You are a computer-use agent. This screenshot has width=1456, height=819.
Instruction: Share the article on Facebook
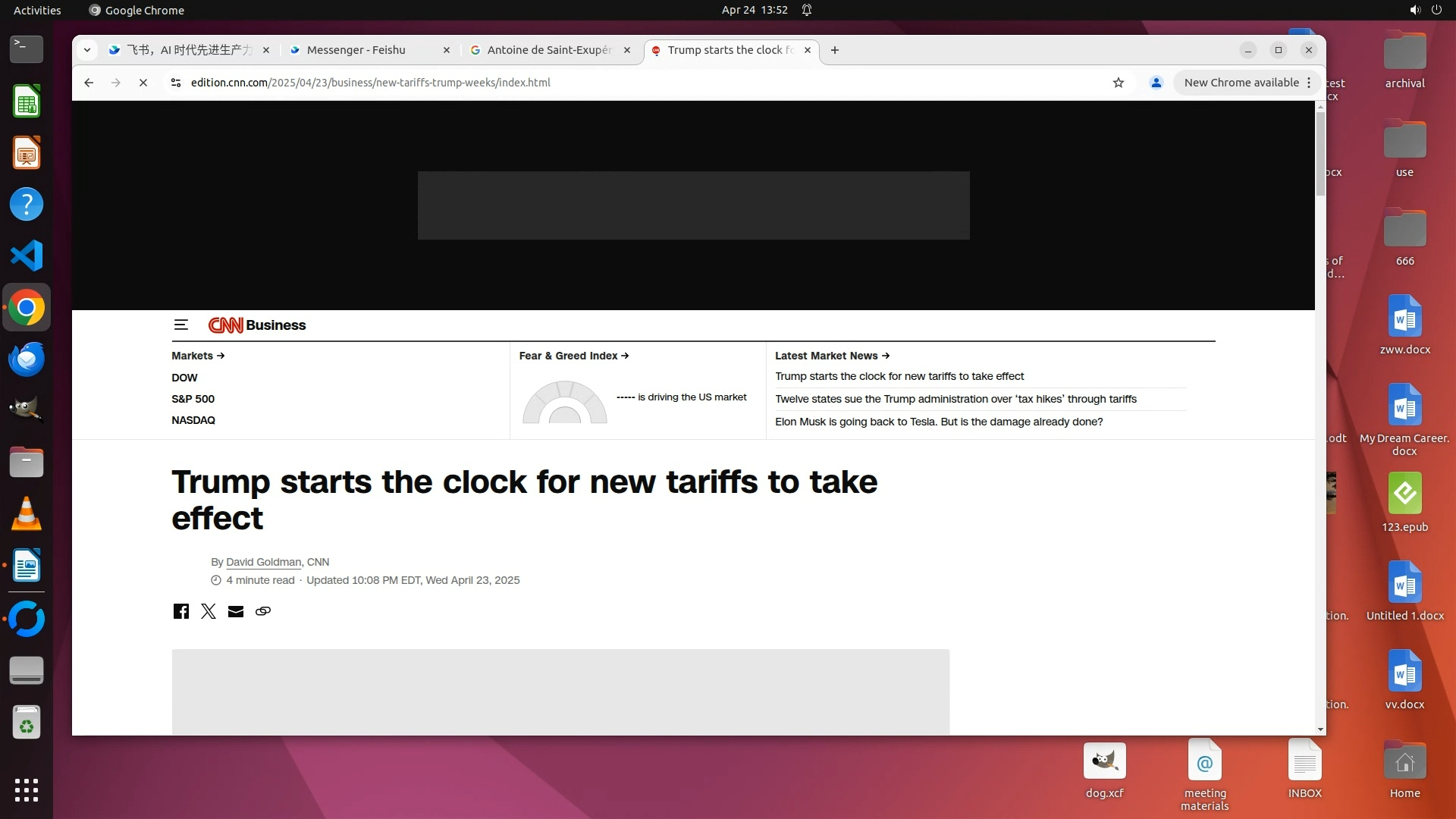tap(180, 611)
